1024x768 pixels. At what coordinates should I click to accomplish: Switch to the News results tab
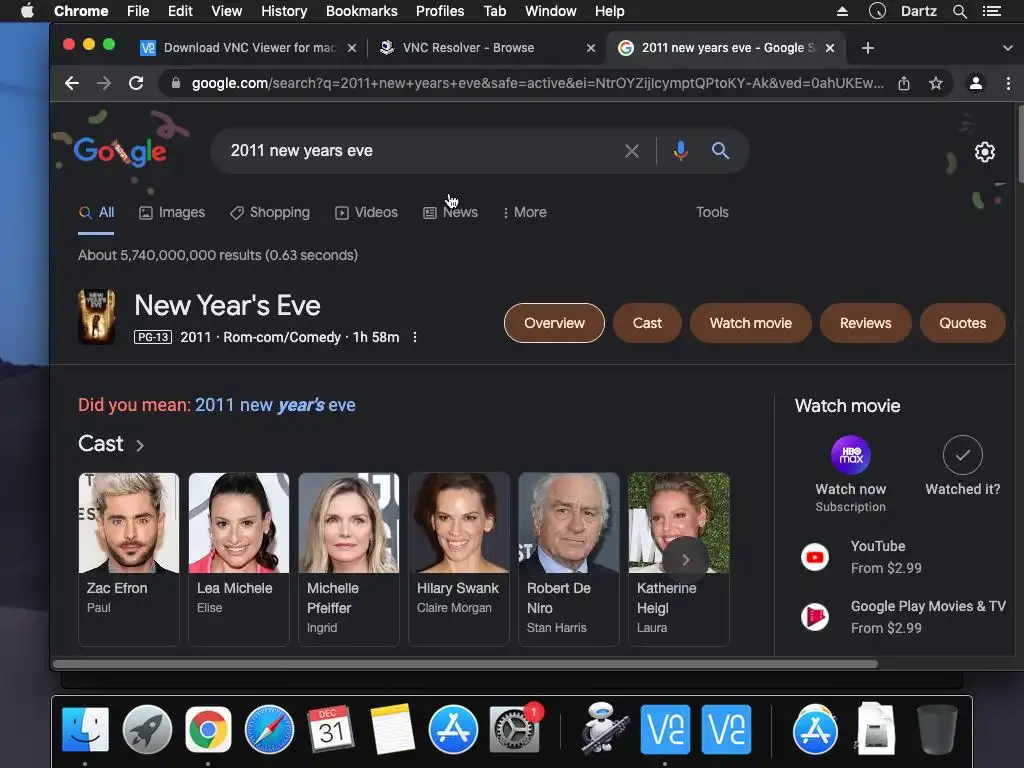451,212
